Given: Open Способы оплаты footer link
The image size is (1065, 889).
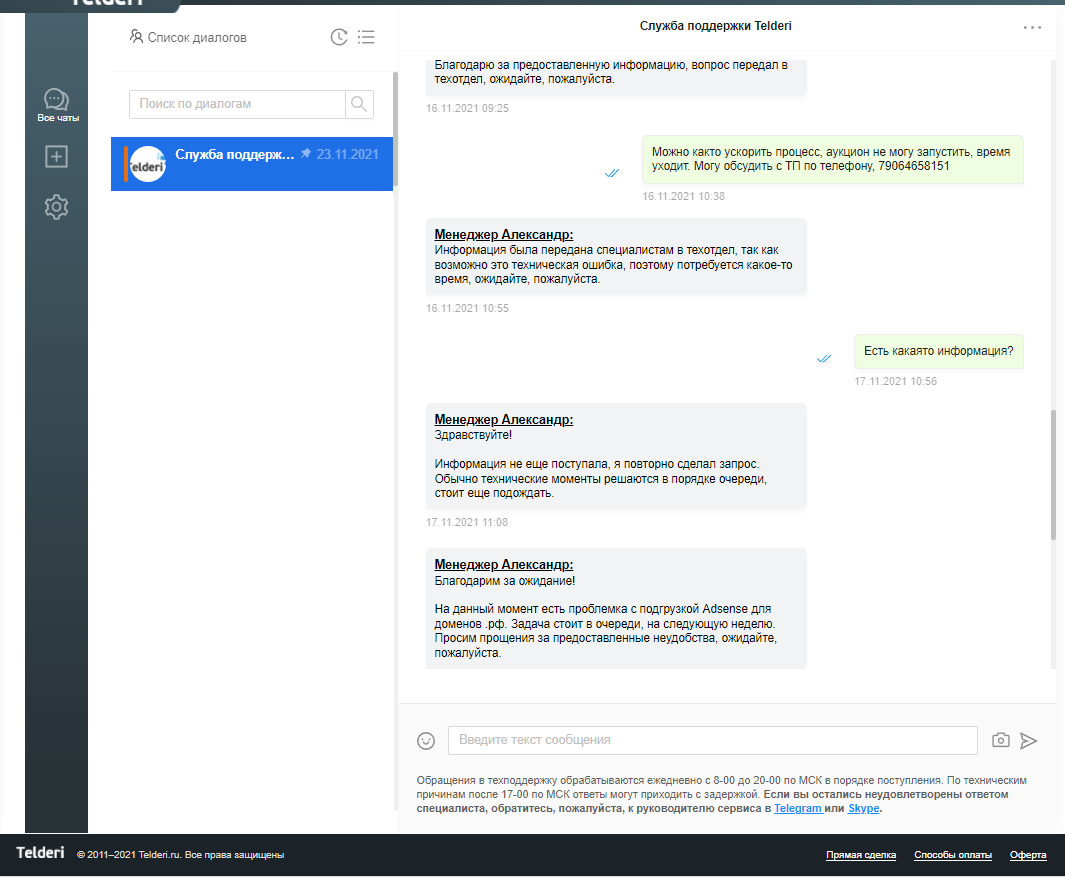Looking at the screenshot, I should (952, 855).
